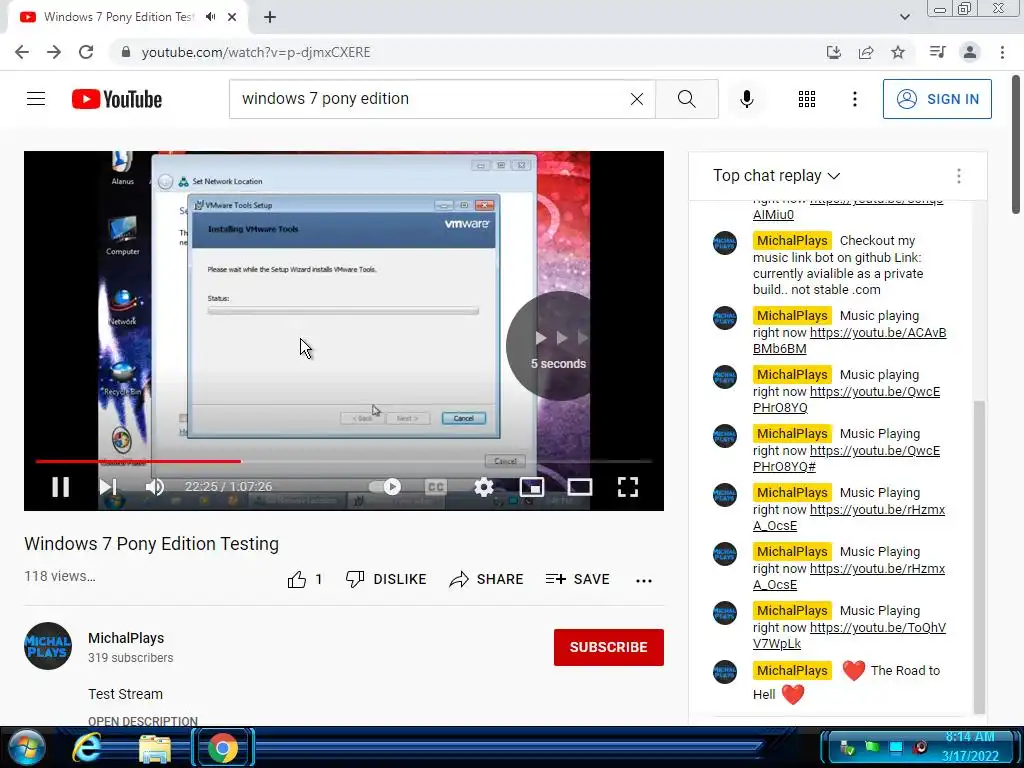Open Chrome profile avatar
The height and width of the screenshot is (768, 1024).
[x=970, y=52]
